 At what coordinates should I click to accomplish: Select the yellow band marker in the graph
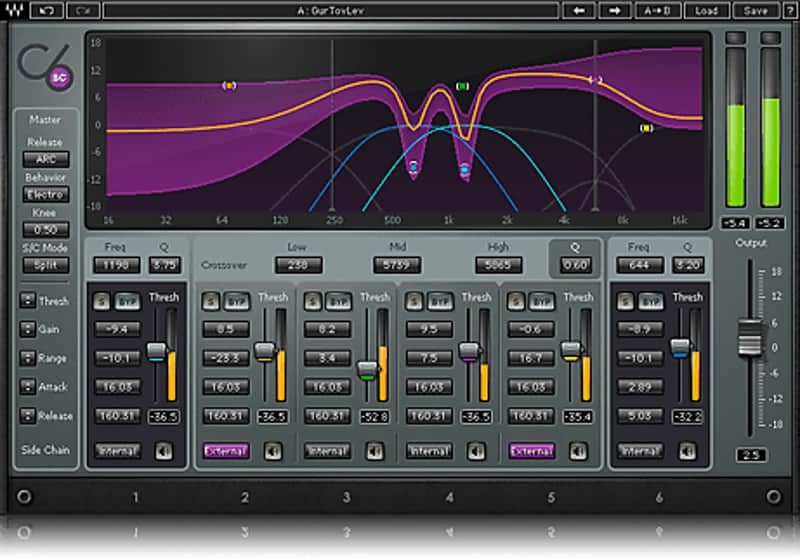[646, 128]
